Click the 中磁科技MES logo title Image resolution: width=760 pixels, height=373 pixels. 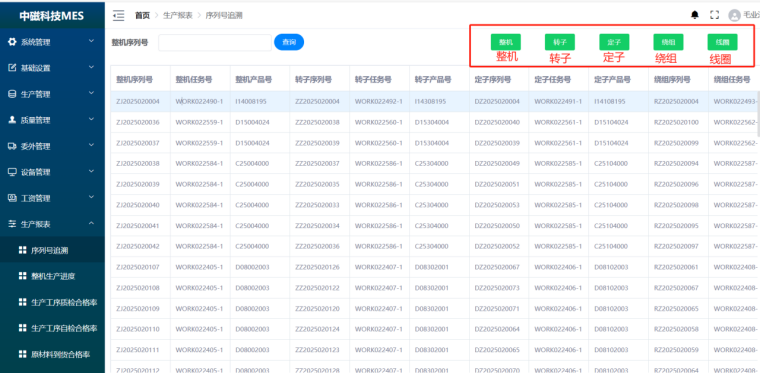(52, 16)
